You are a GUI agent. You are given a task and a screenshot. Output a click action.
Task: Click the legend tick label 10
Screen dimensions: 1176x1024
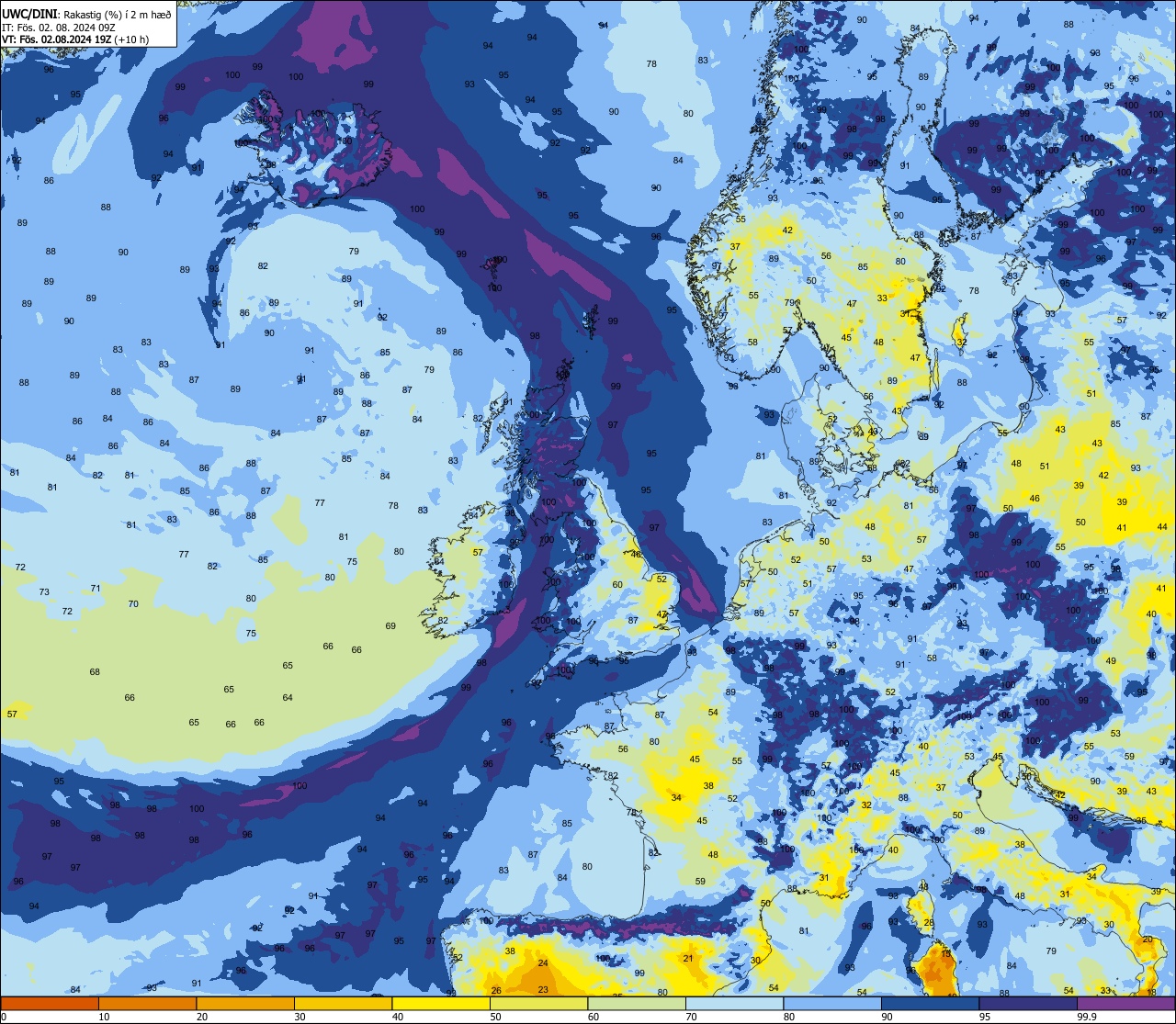tap(104, 1017)
